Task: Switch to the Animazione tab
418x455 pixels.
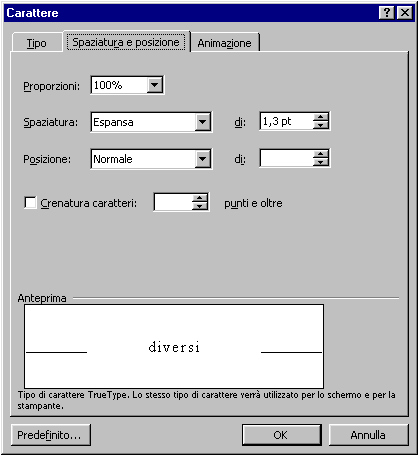Action: [225, 43]
